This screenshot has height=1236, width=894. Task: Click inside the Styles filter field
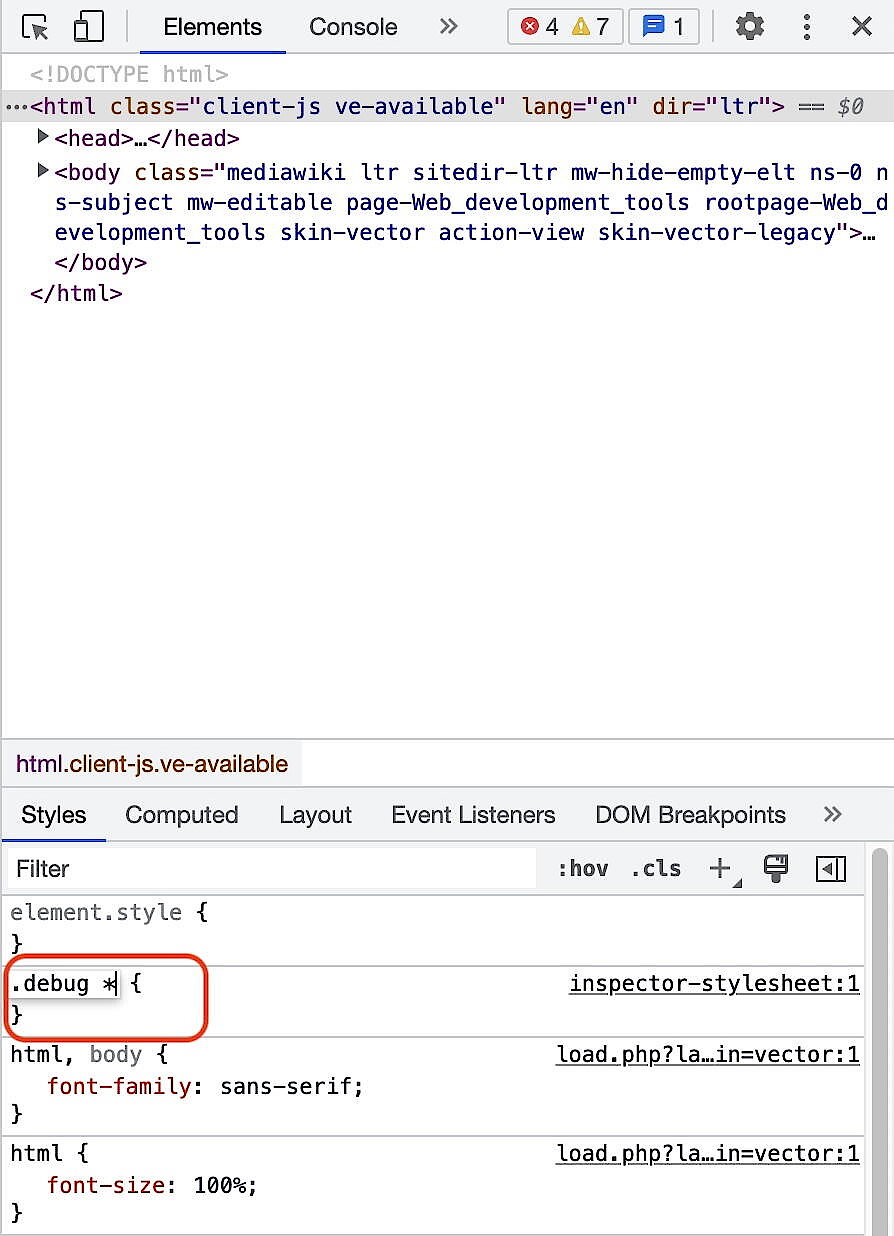click(200, 868)
